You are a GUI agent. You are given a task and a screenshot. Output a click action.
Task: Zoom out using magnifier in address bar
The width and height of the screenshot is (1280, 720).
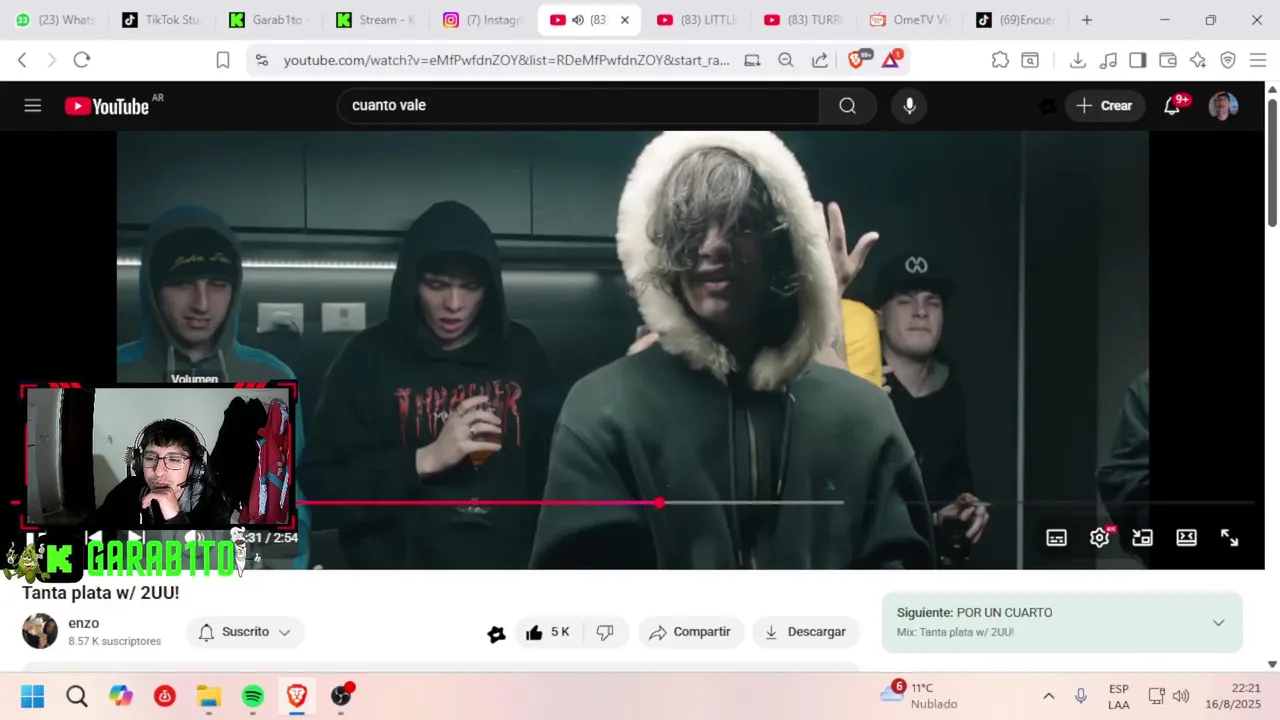[786, 60]
